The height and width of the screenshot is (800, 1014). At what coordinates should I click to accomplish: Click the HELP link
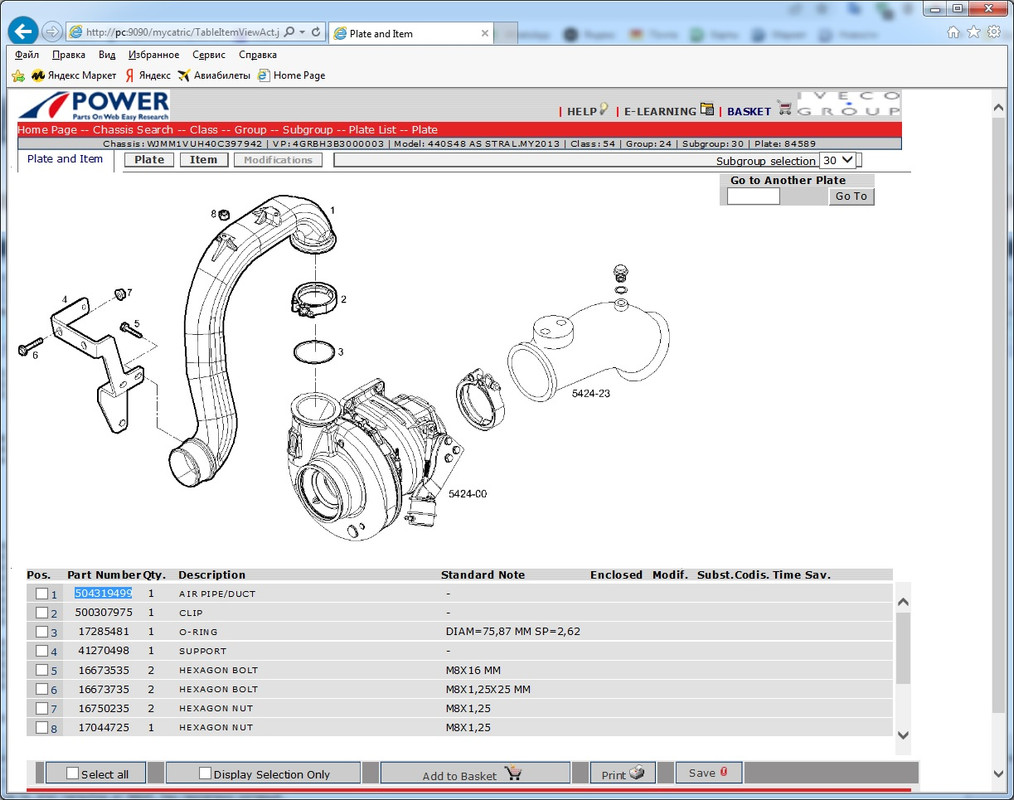coord(581,111)
